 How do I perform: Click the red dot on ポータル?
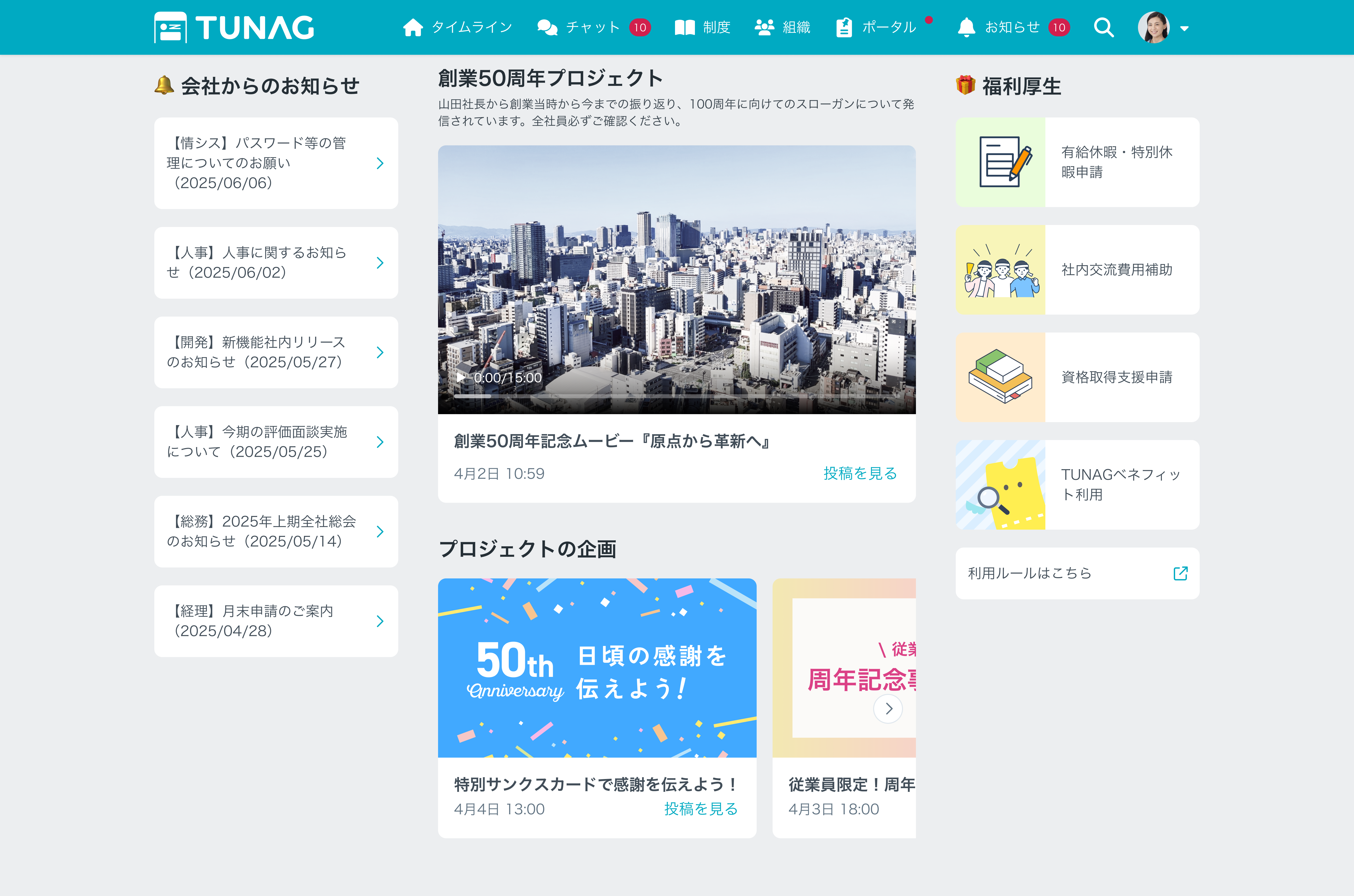pyautogui.click(x=929, y=20)
